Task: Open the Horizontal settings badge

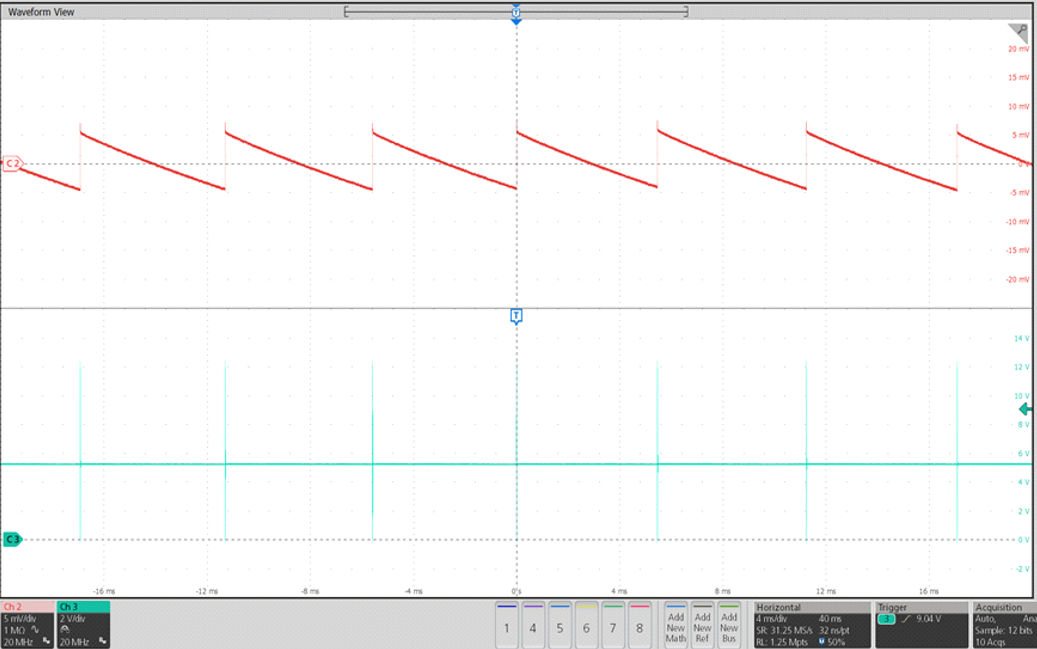Action: point(811,624)
